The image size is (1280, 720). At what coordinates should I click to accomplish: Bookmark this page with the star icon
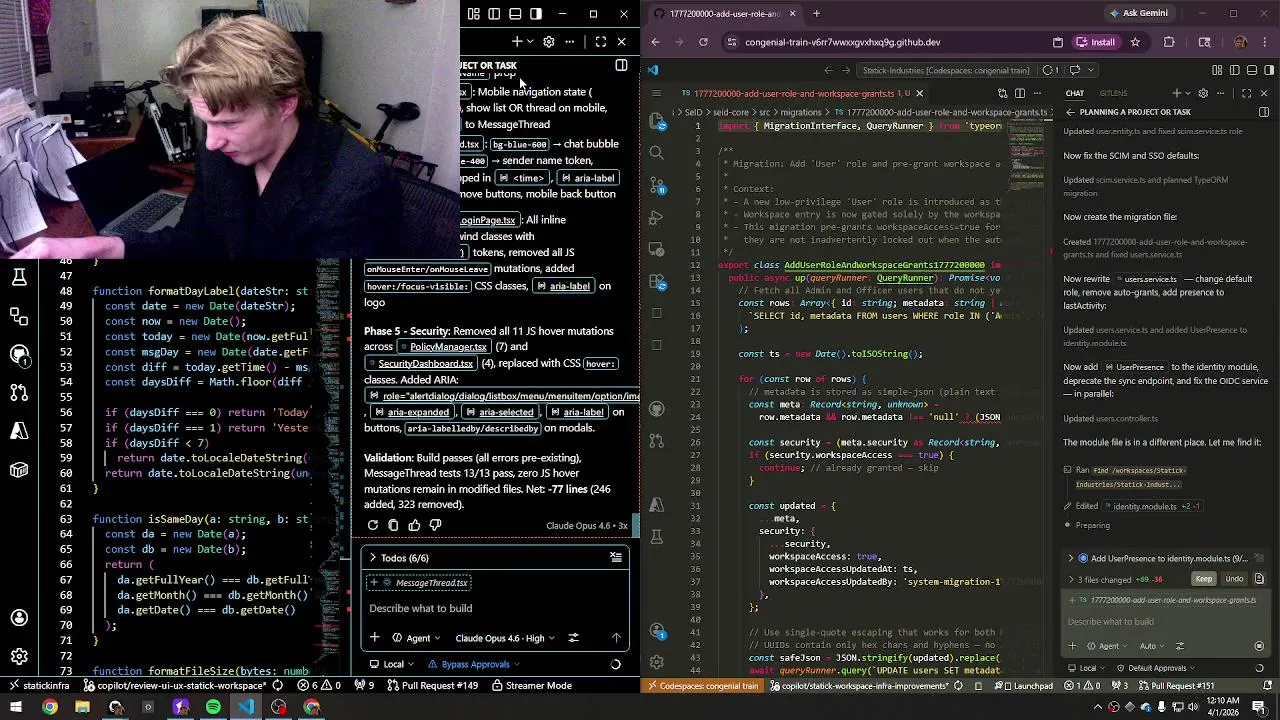pyautogui.click(x=1135, y=42)
